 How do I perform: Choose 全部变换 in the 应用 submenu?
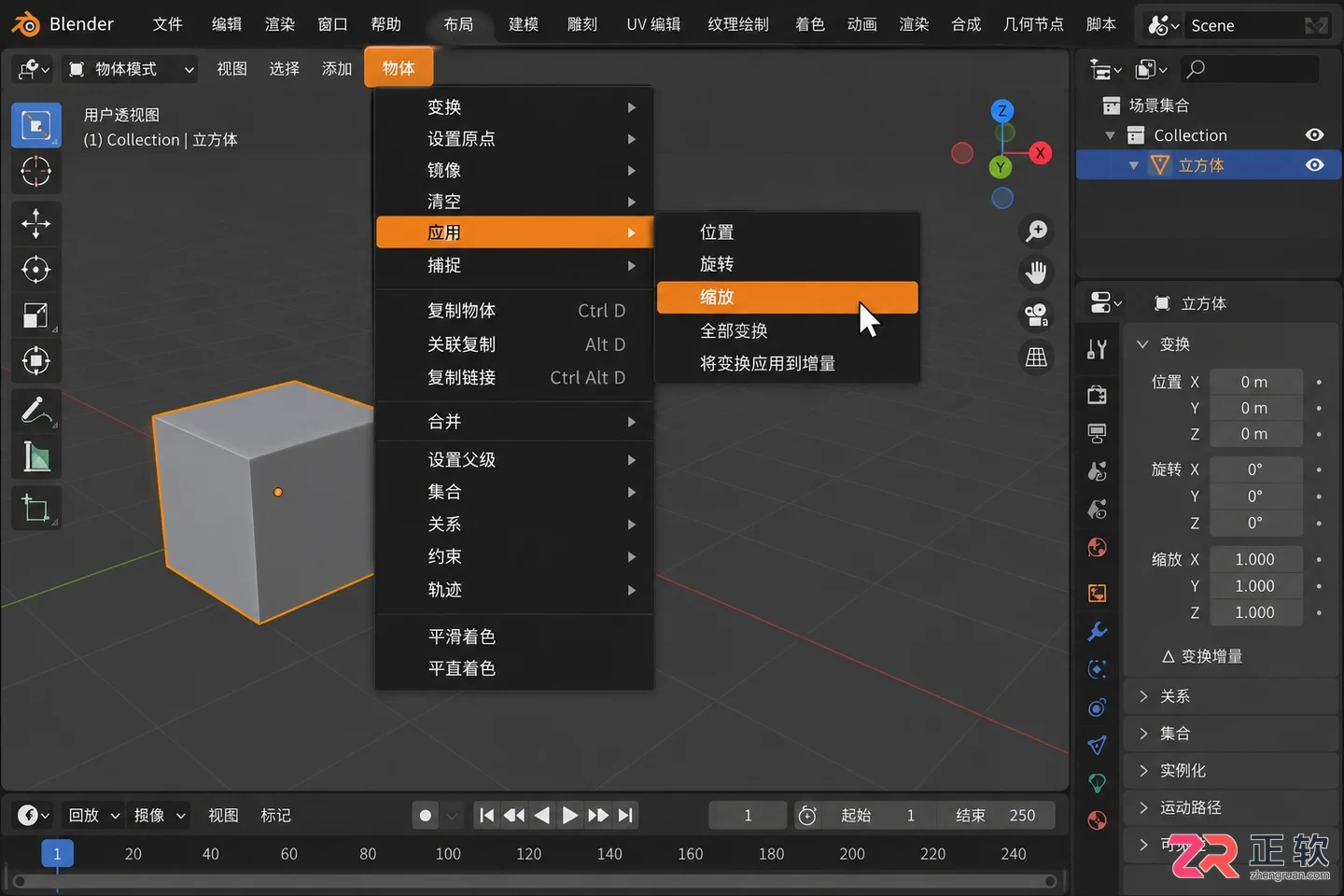click(788, 330)
